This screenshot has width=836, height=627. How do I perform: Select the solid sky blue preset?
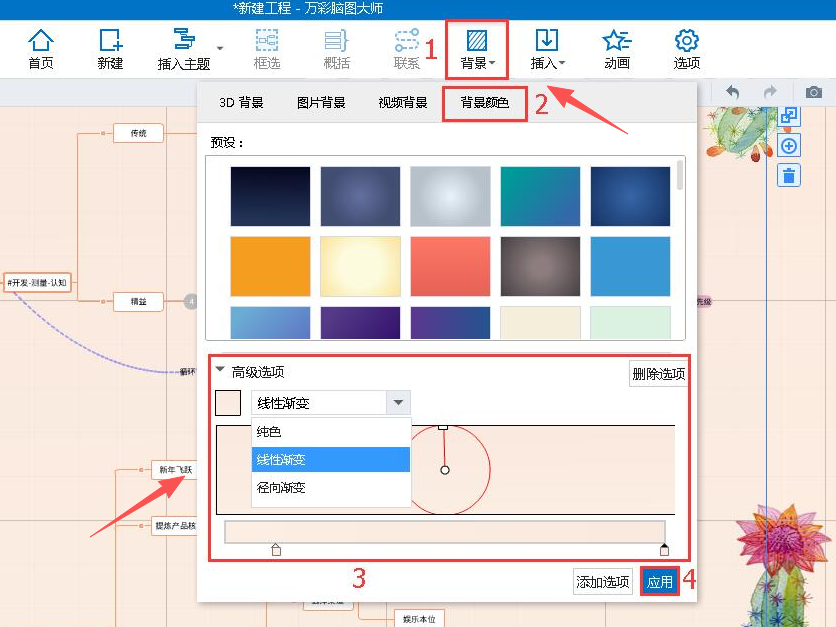click(630, 266)
